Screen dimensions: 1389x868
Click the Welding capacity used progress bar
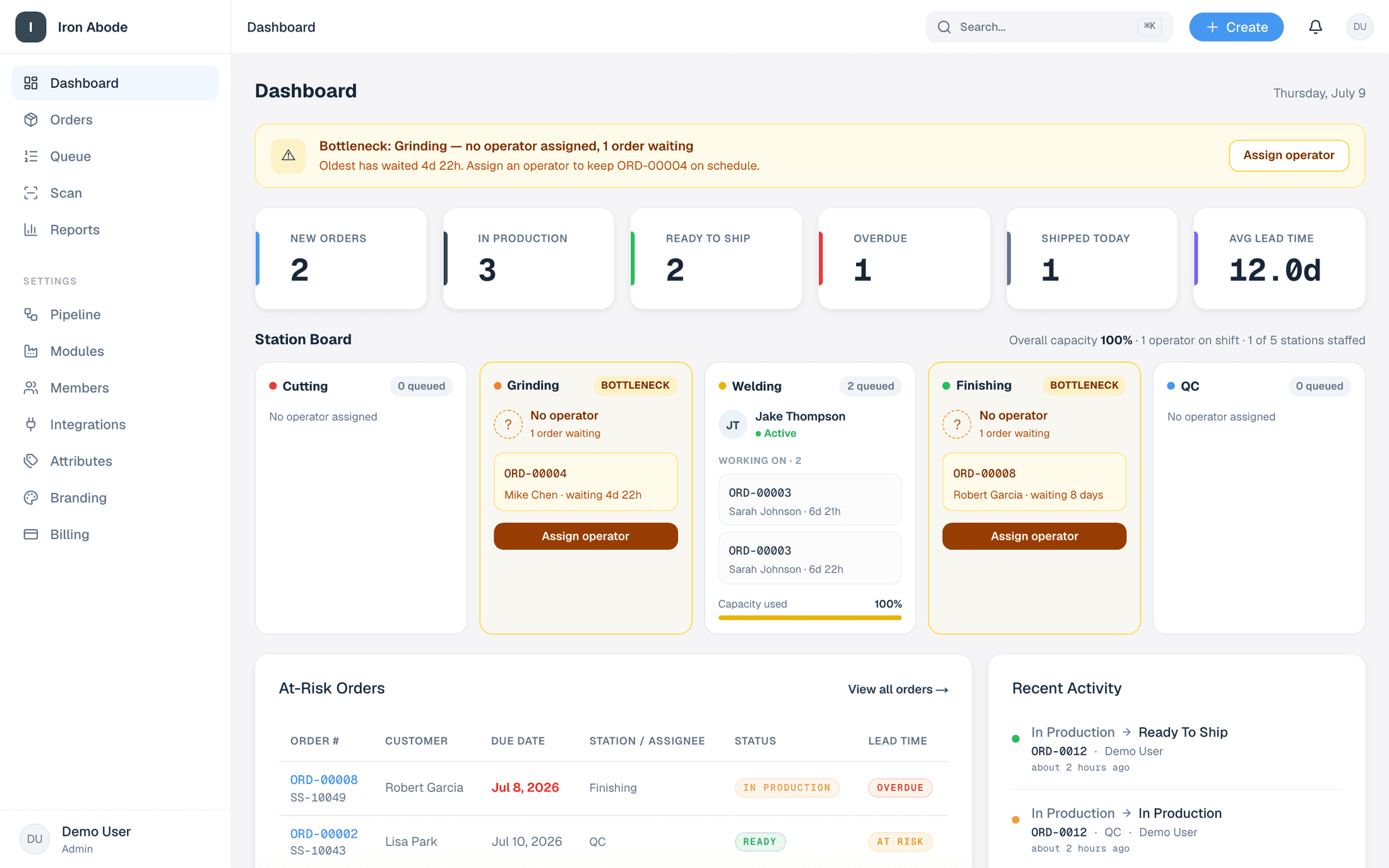tap(810, 617)
